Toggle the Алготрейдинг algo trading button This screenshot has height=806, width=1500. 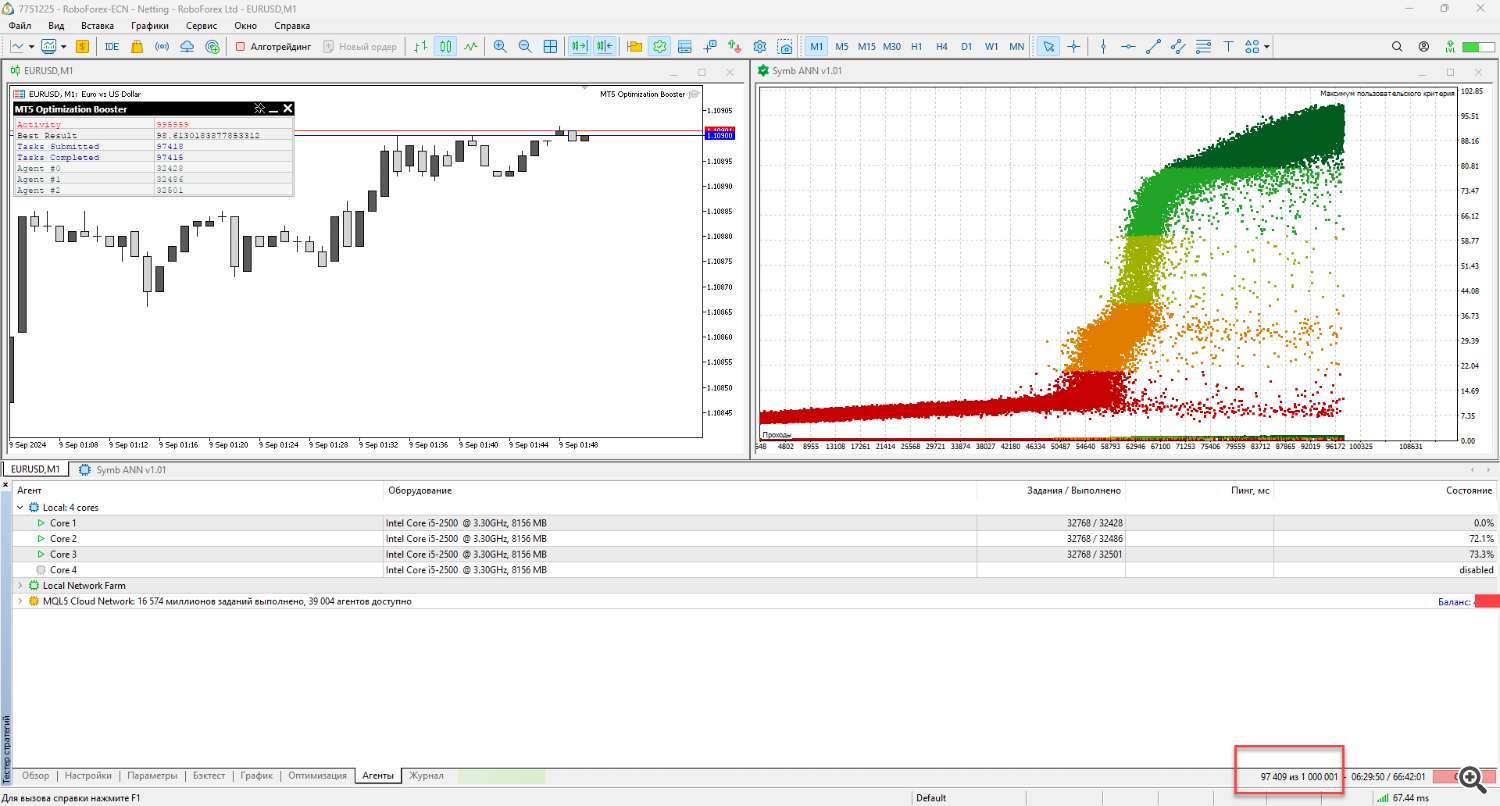click(x=273, y=46)
